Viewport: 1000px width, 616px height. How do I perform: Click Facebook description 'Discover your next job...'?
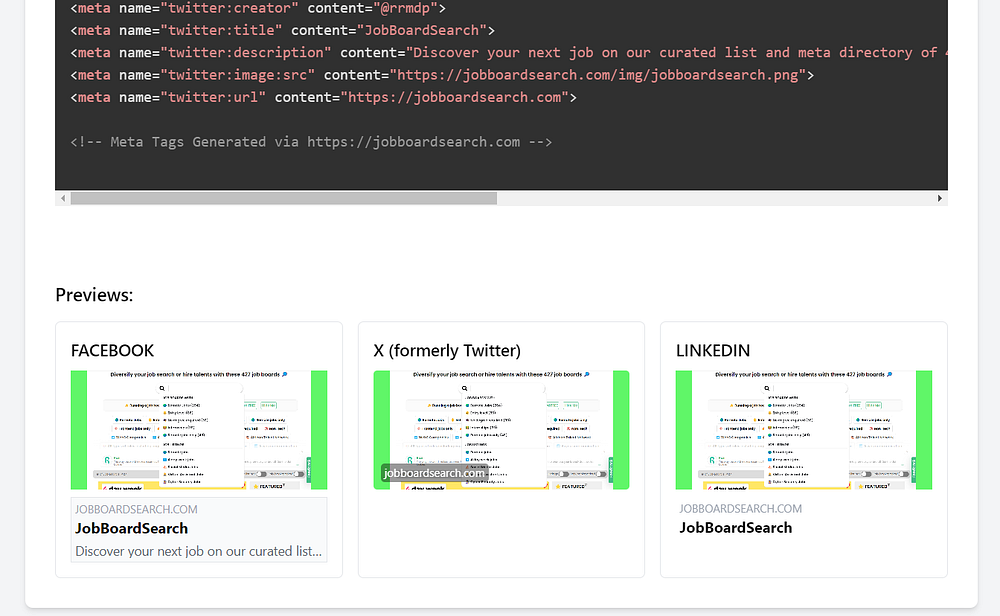[x=198, y=552]
